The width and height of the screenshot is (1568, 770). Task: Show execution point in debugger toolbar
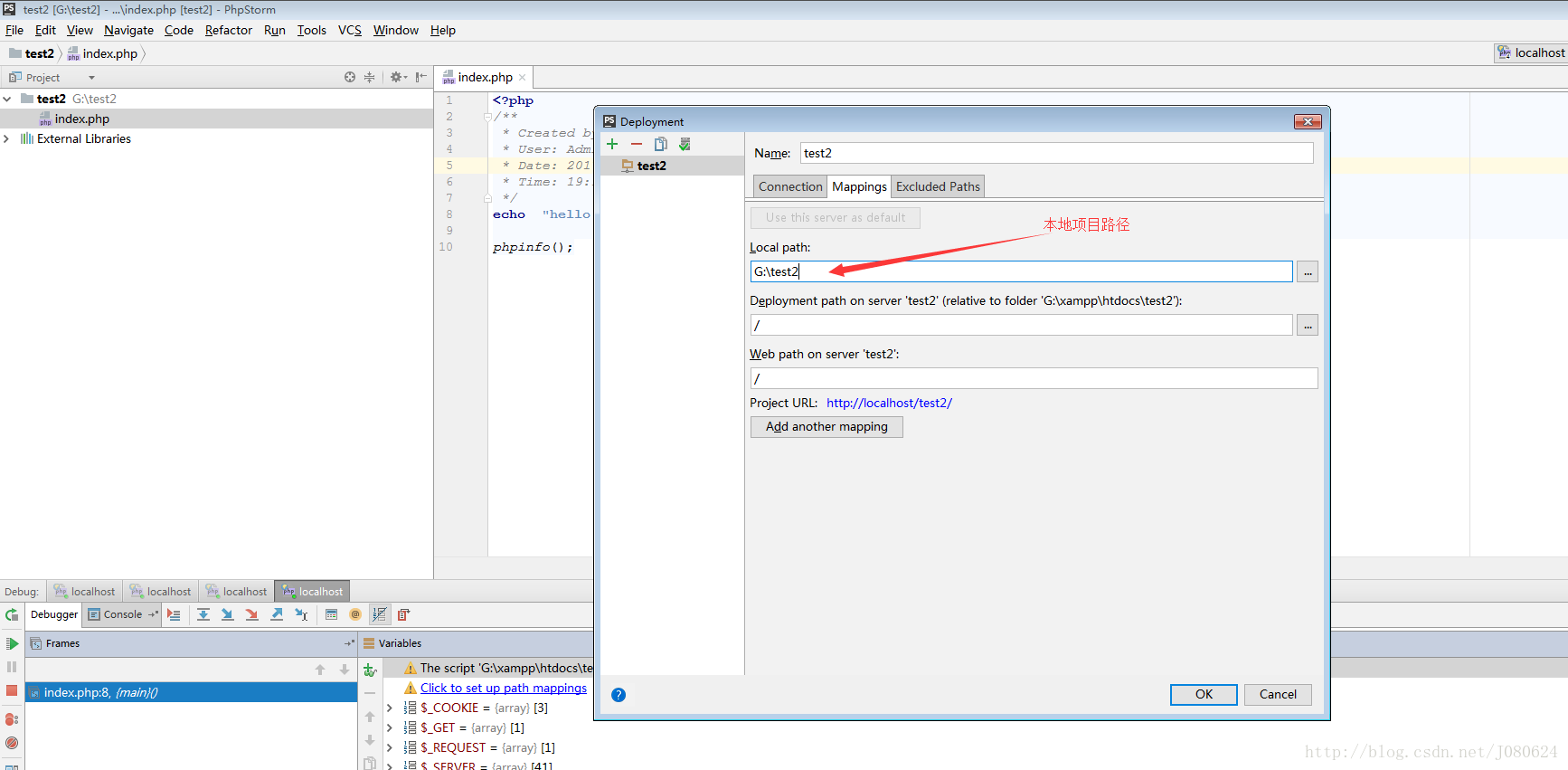(x=175, y=615)
